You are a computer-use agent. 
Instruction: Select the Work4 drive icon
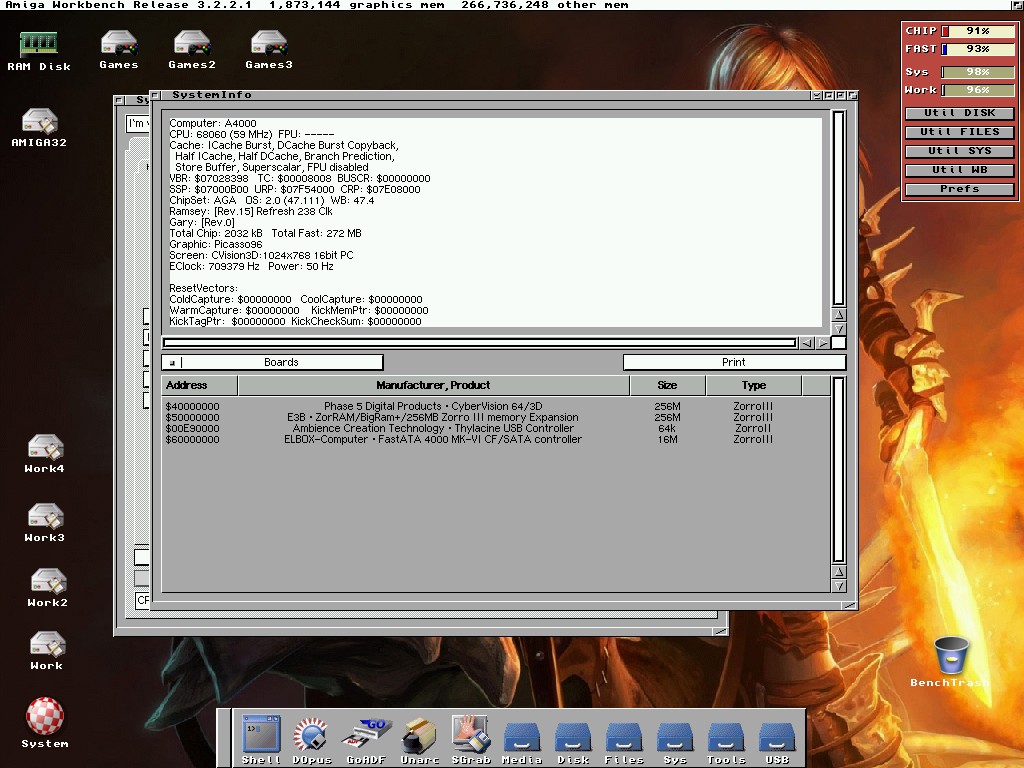44,453
